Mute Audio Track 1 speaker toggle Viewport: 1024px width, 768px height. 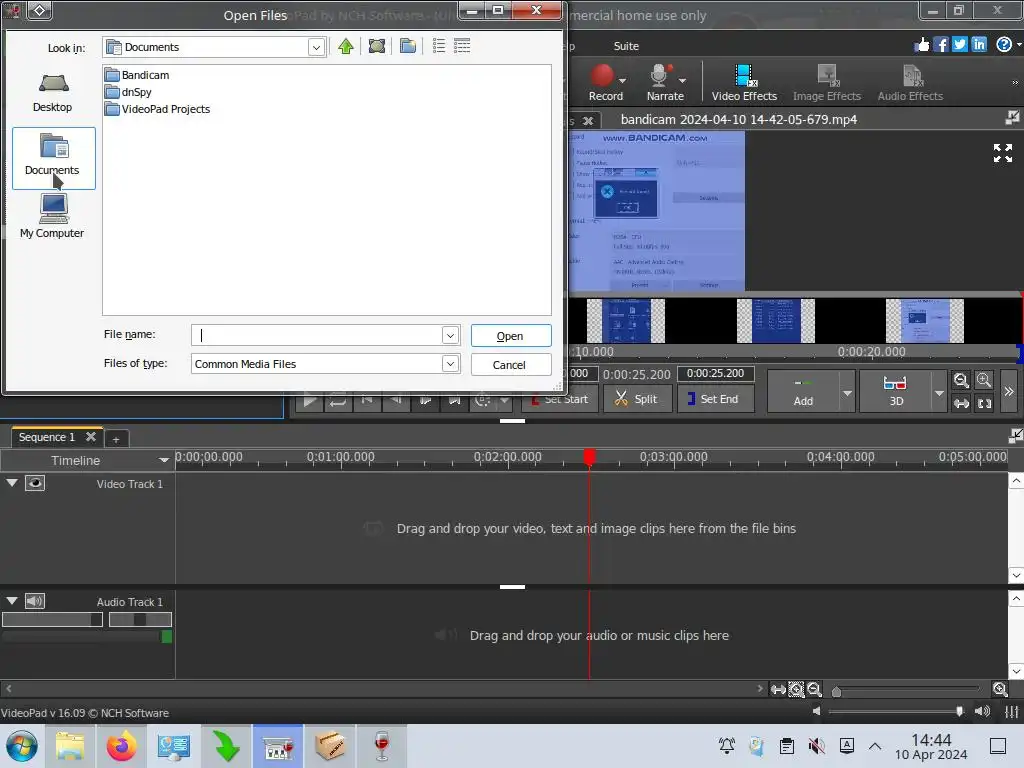coord(35,601)
